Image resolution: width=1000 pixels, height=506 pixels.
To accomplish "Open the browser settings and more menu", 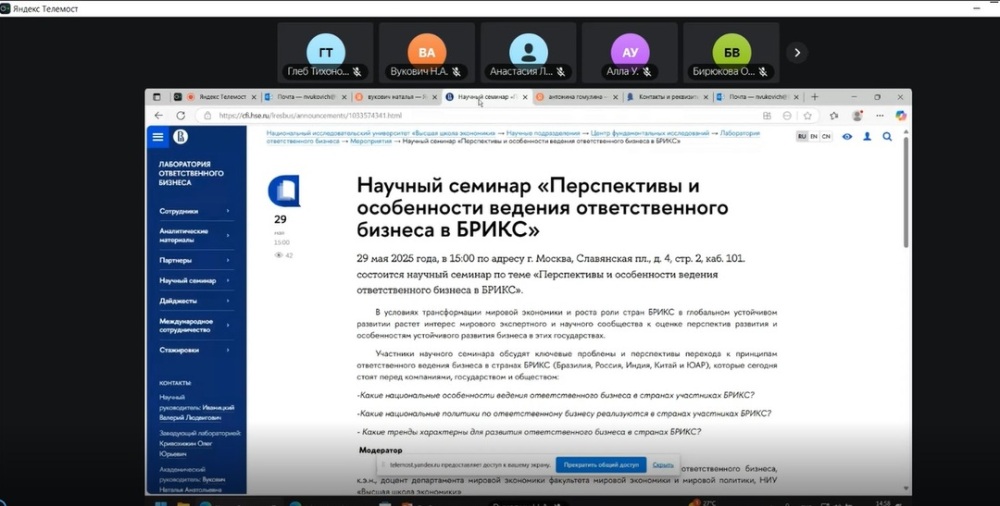I will click(880, 116).
